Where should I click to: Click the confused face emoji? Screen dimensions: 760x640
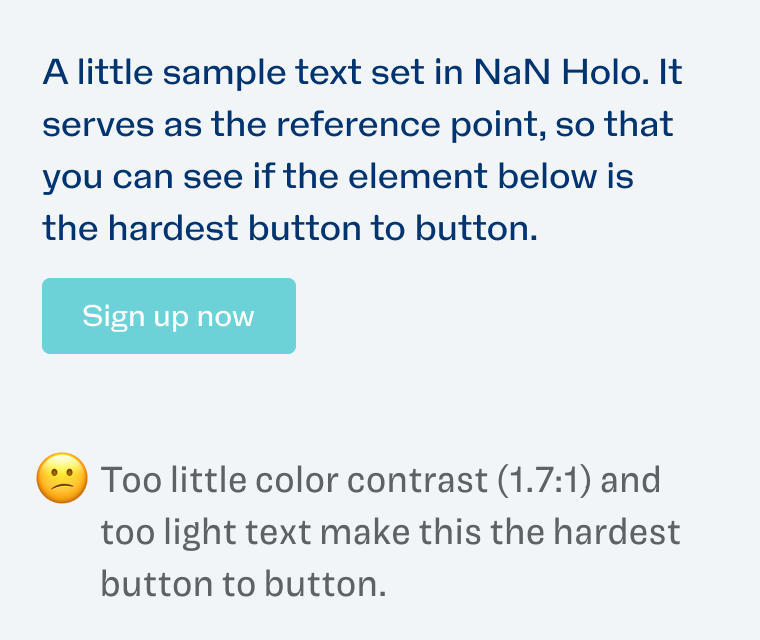click(62, 478)
